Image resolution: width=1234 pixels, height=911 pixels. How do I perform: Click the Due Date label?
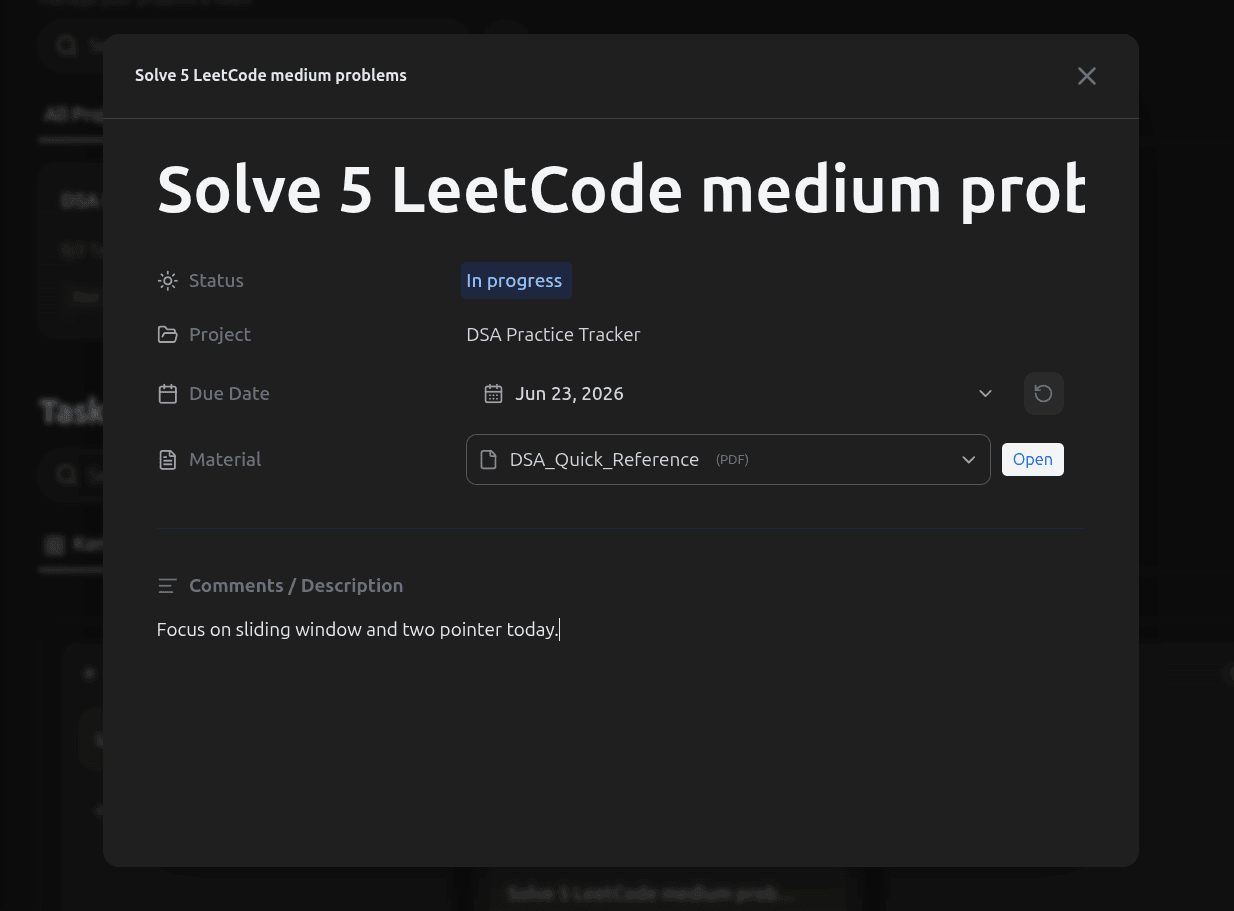pos(229,394)
